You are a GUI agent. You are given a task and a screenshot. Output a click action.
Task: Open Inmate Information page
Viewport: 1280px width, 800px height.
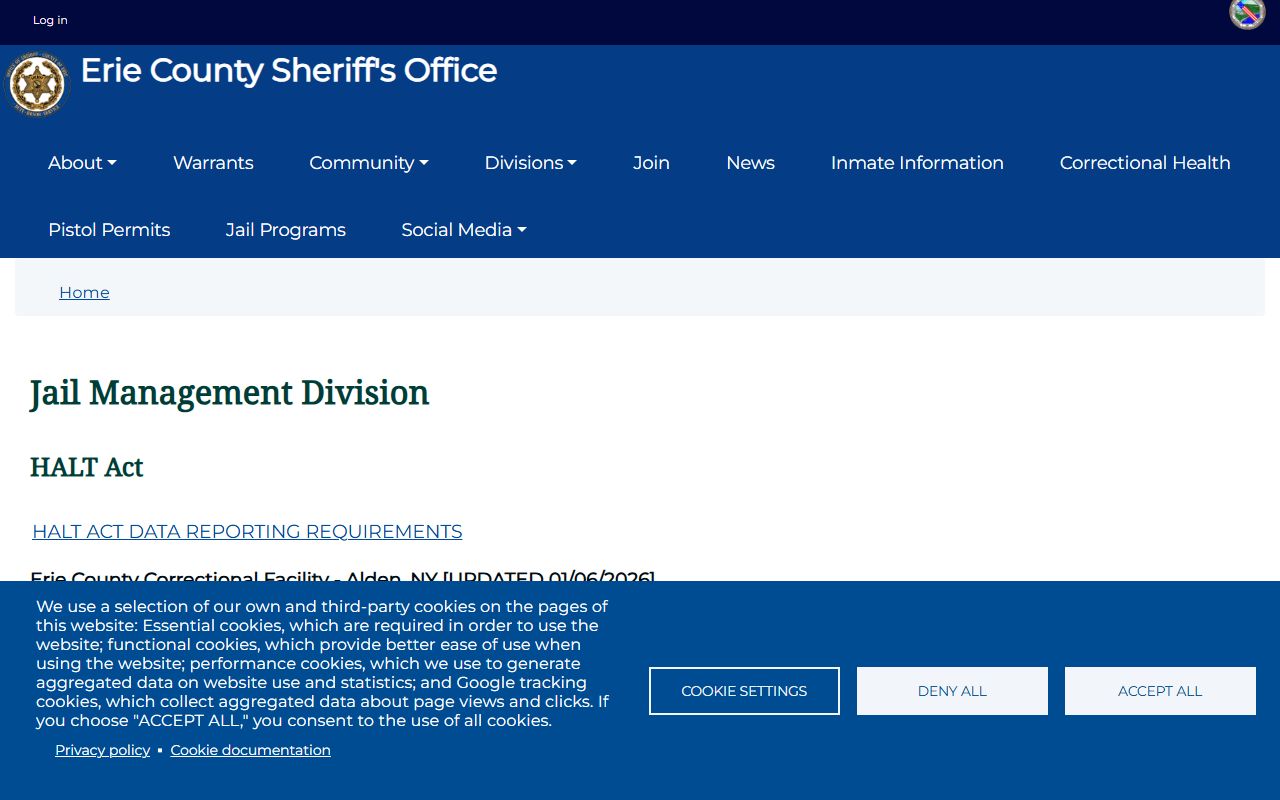(917, 163)
